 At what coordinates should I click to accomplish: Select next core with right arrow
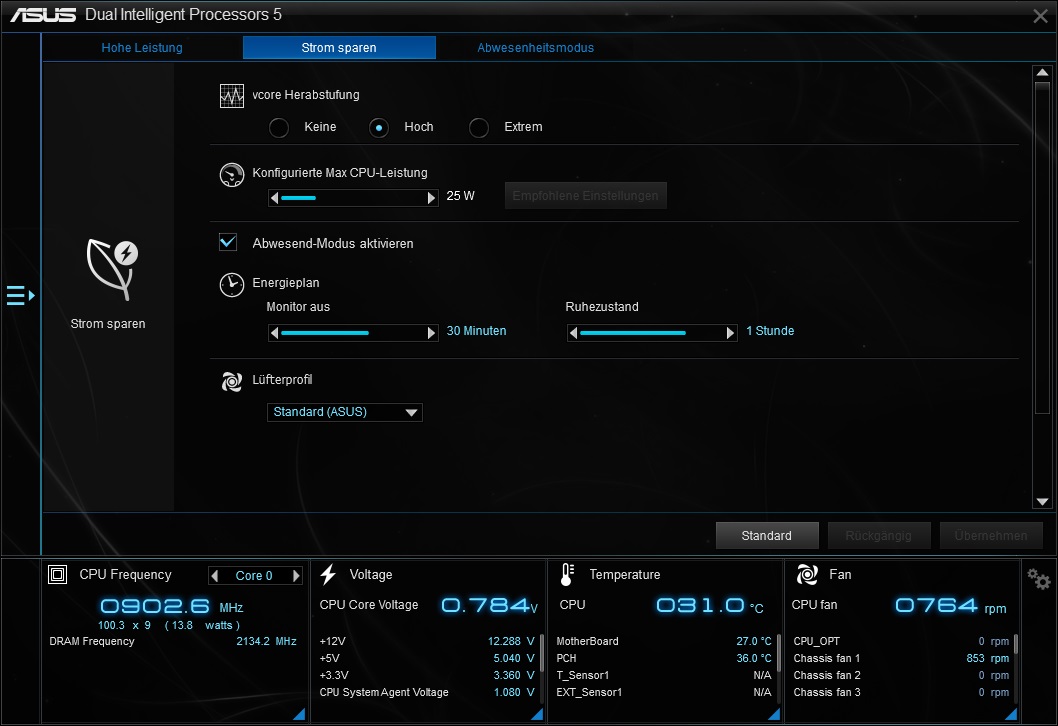tap(296, 576)
